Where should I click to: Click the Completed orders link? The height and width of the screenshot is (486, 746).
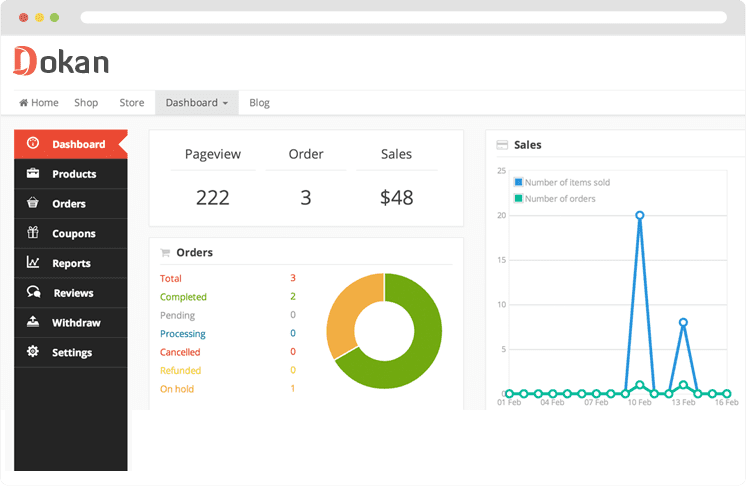[x=183, y=297]
